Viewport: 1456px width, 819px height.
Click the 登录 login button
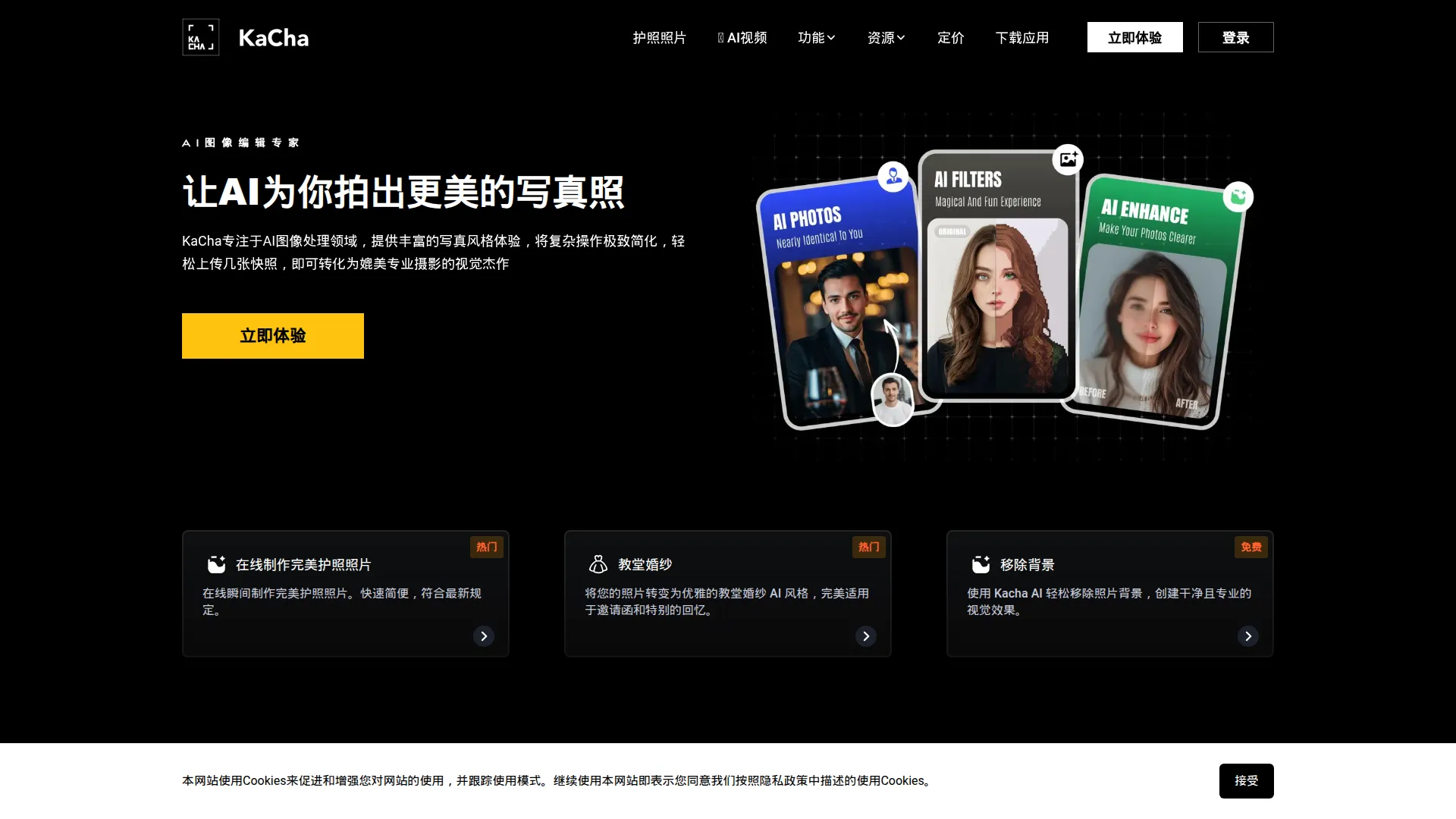point(1236,37)
